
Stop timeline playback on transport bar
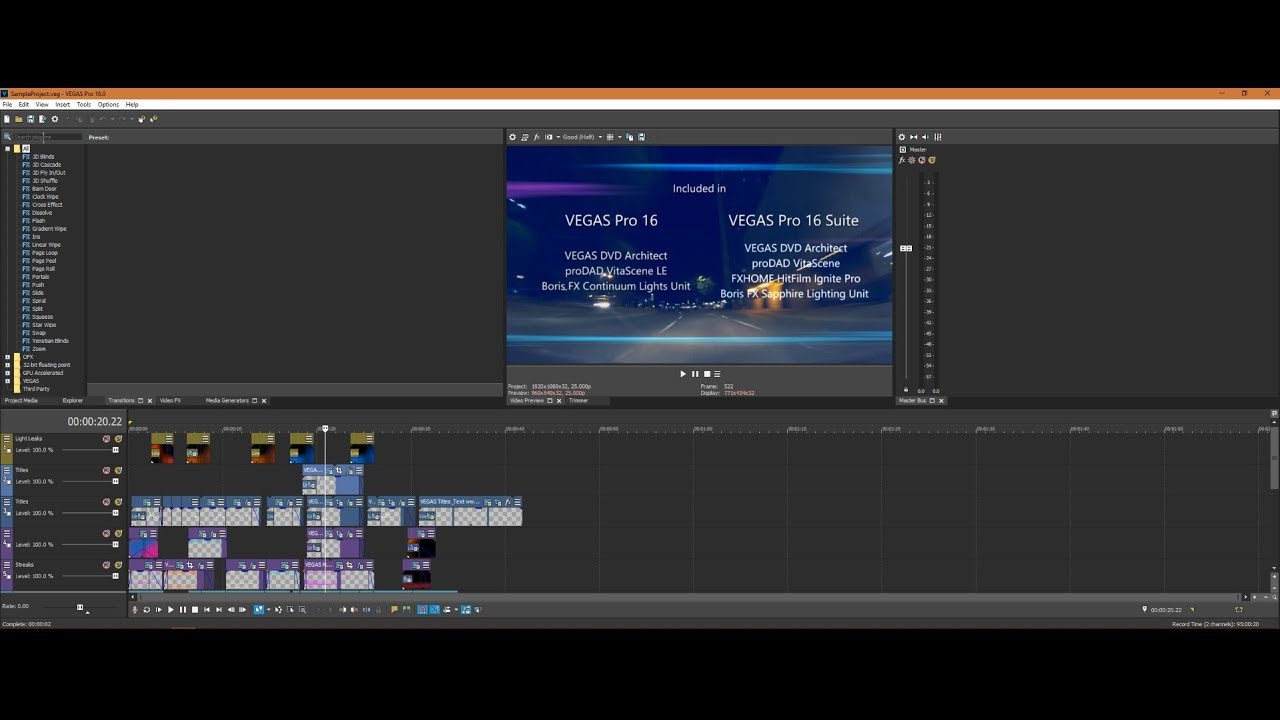pos(195,609)
